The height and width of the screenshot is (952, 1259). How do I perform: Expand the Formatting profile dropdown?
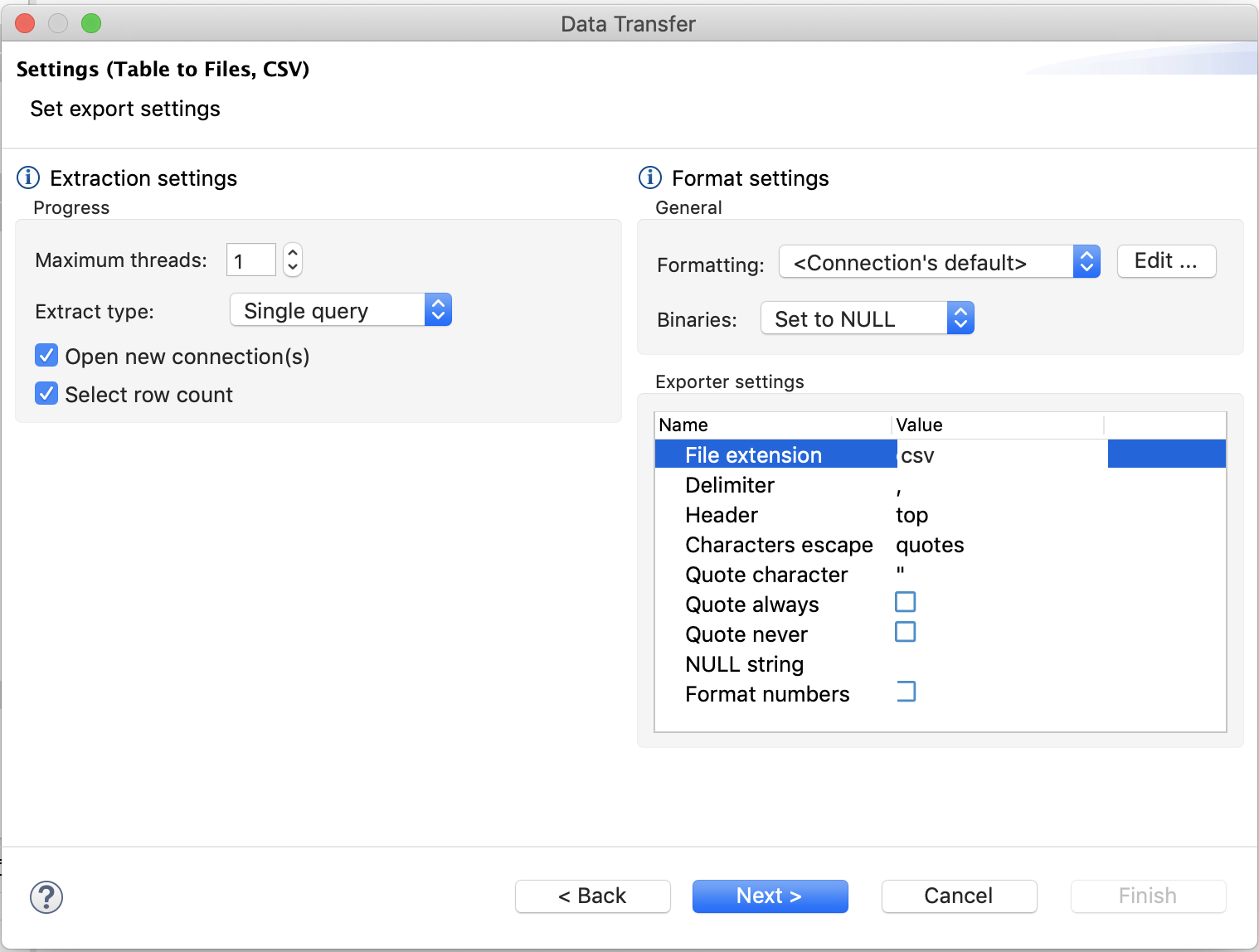(939, 262)
